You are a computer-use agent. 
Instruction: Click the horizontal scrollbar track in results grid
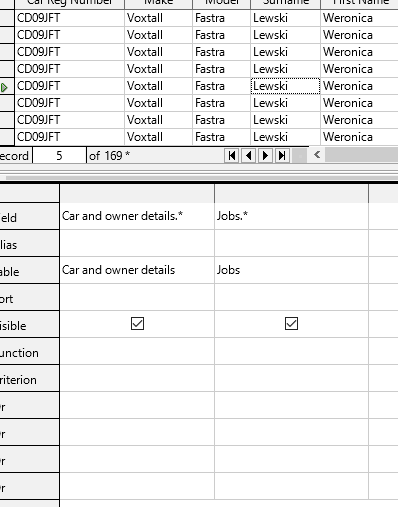coord(362,155)
